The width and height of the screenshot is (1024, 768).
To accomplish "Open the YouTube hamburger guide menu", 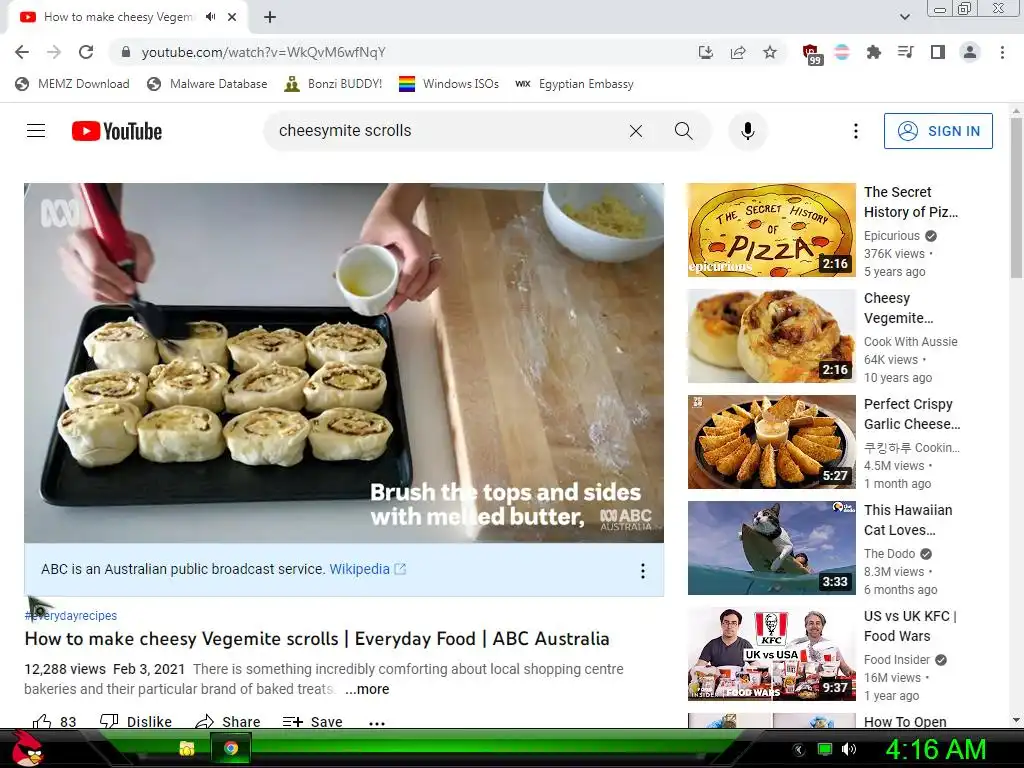I will click(36, 131).
